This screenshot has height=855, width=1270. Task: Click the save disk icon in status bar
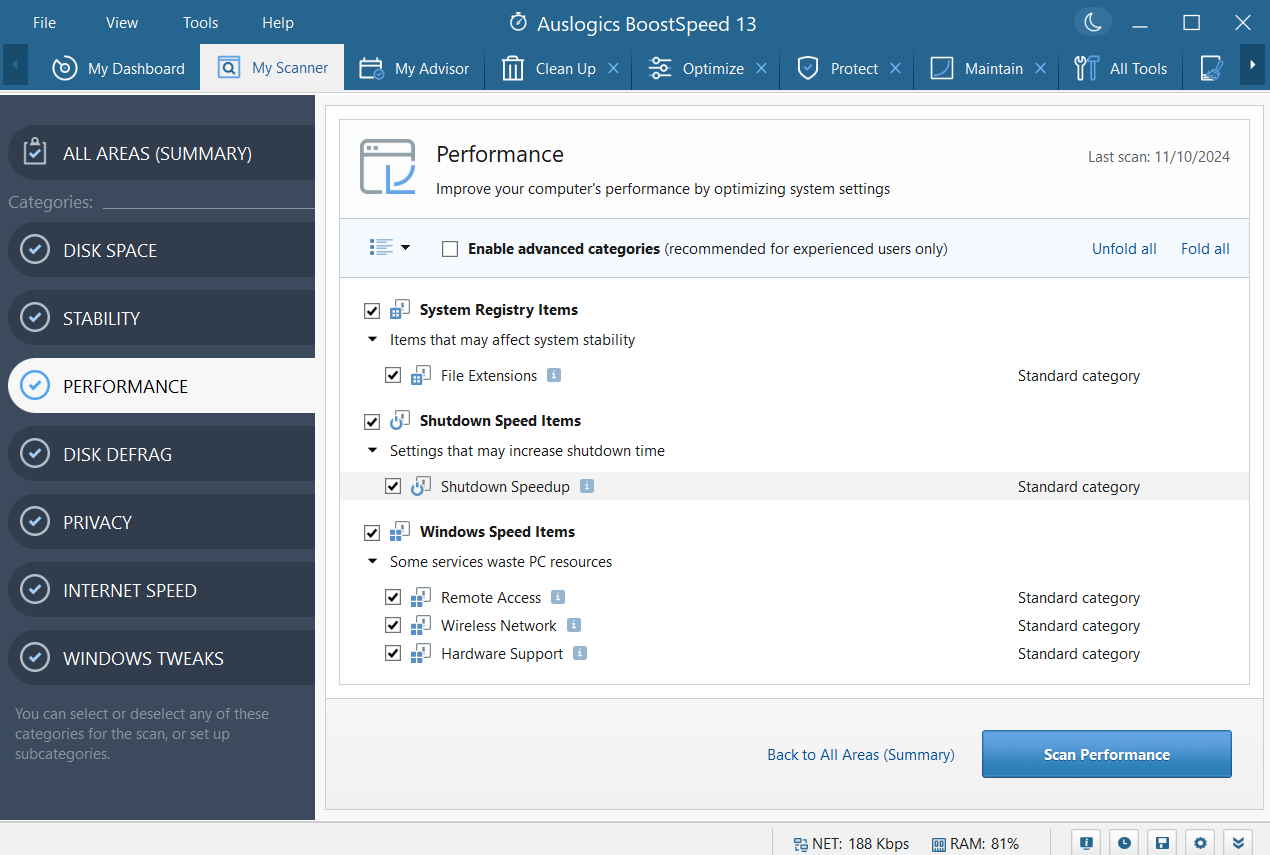(x=1162, y=842)
